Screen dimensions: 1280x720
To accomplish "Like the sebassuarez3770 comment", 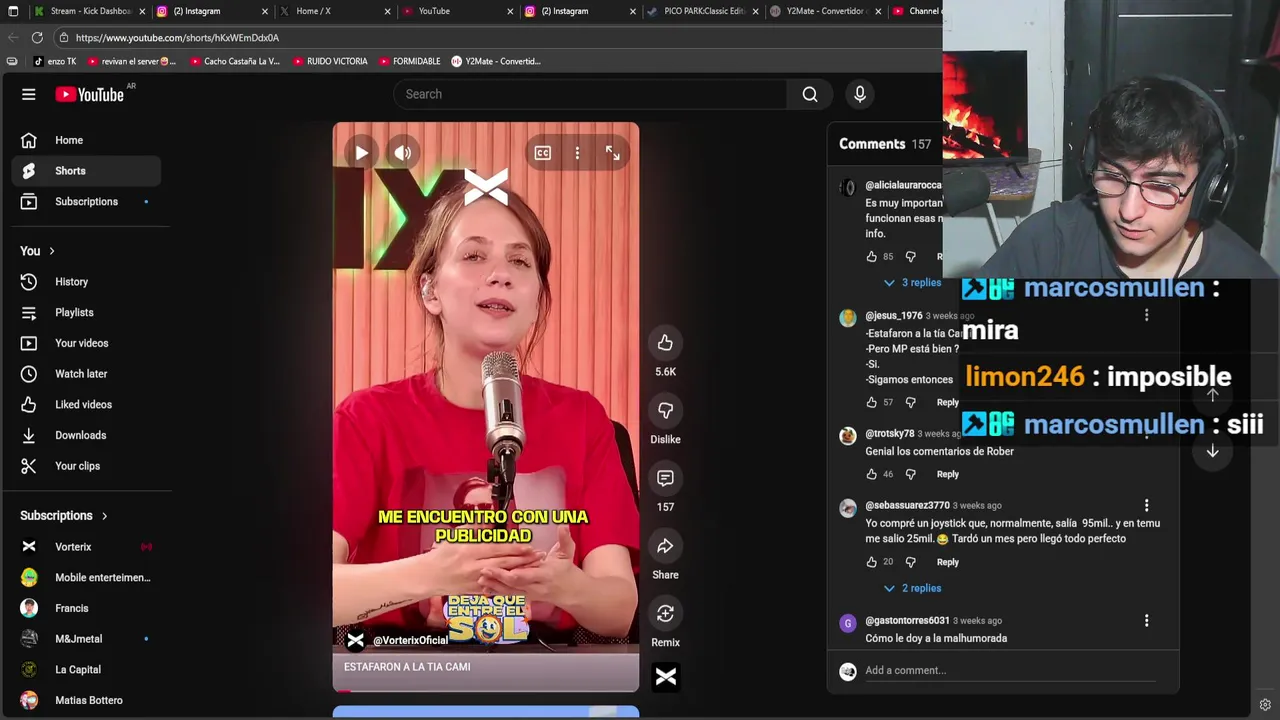I will [871, 562].
